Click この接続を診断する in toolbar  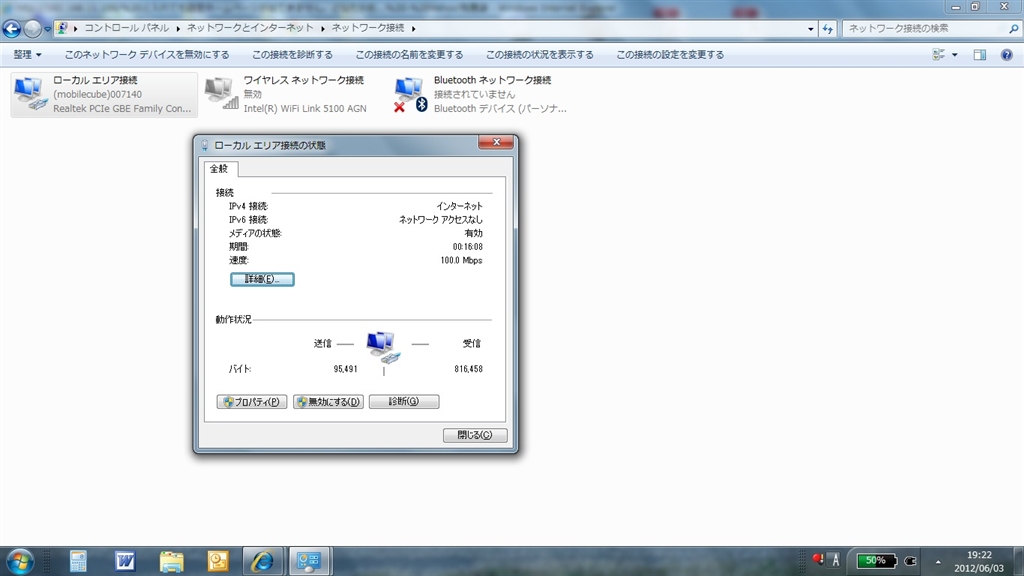(x=292, y=55)
